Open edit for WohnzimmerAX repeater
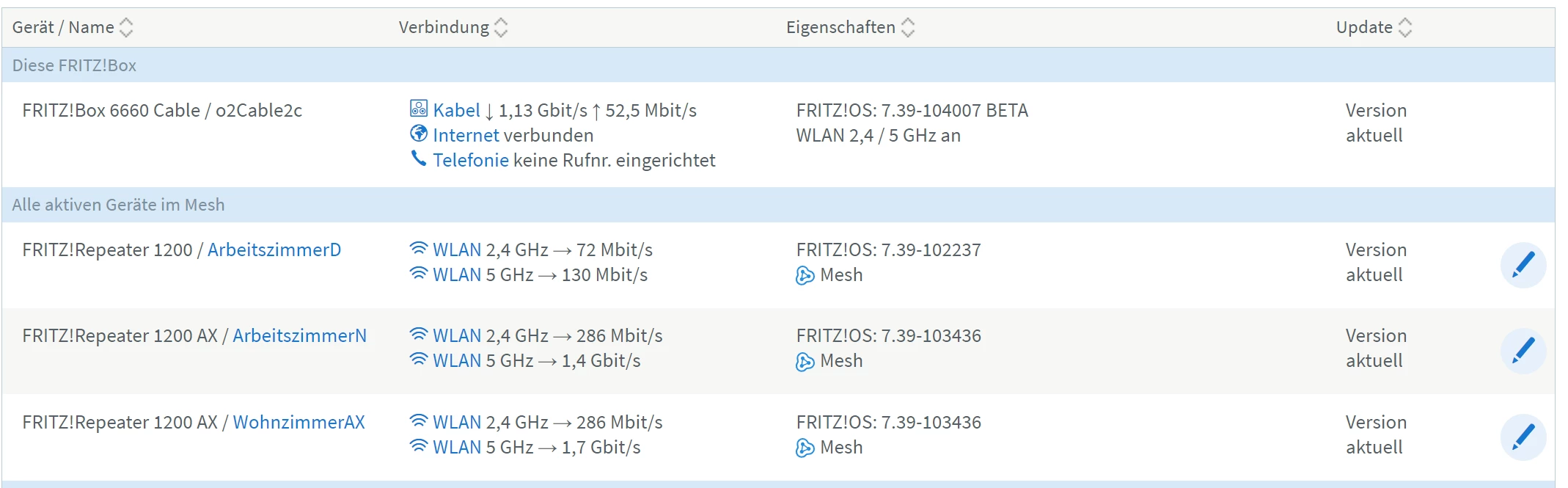 (x=1523, y=437)
